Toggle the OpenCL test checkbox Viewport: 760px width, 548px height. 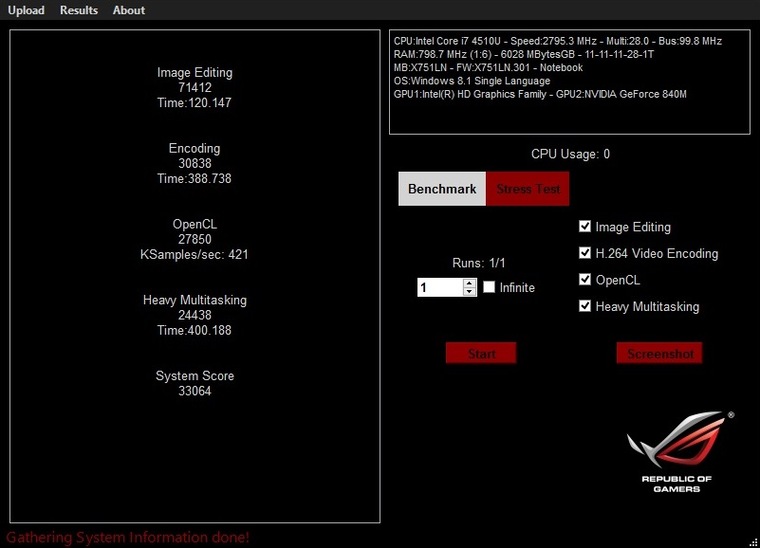[586, 280]
